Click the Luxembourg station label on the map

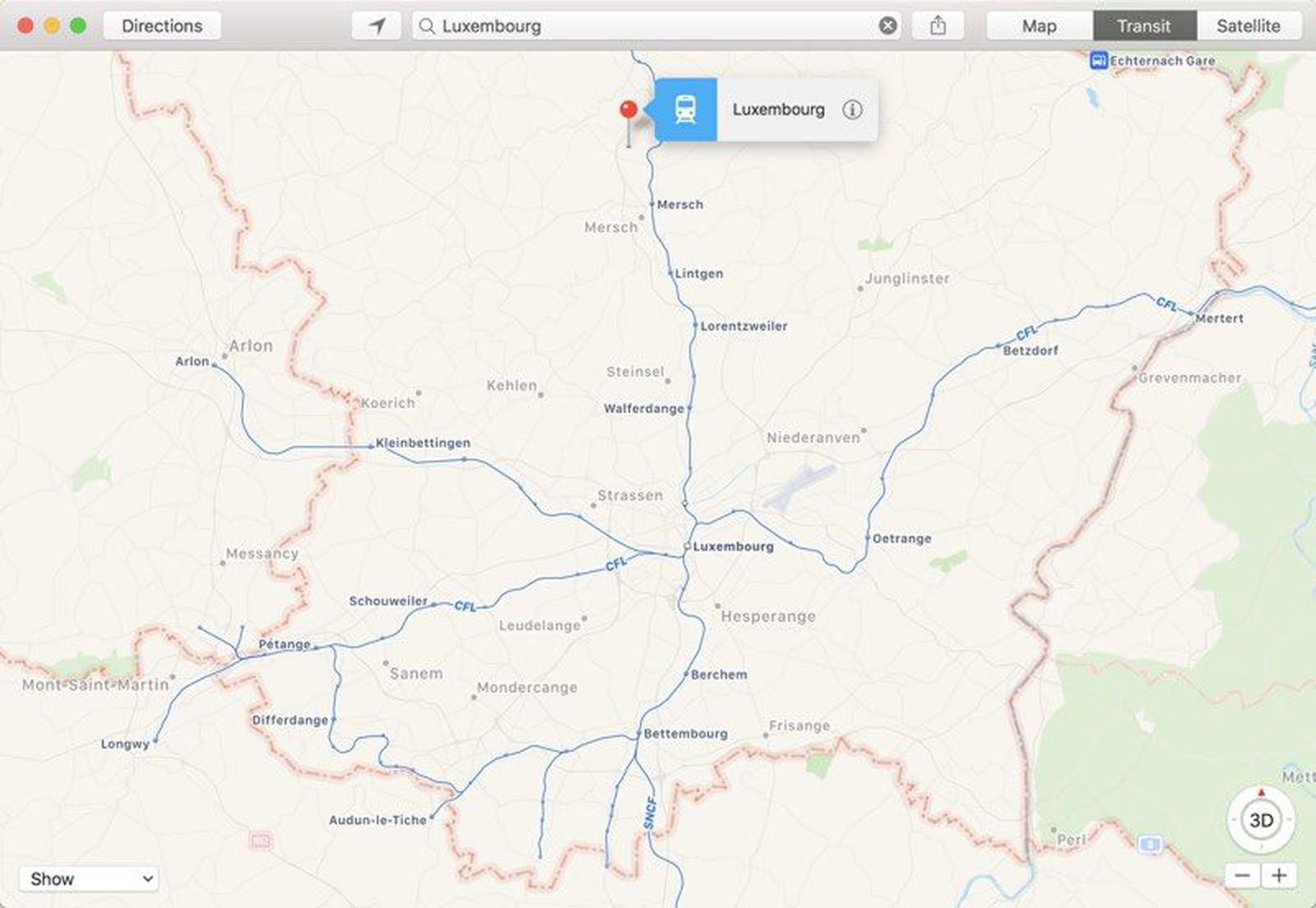pos(731,545)
